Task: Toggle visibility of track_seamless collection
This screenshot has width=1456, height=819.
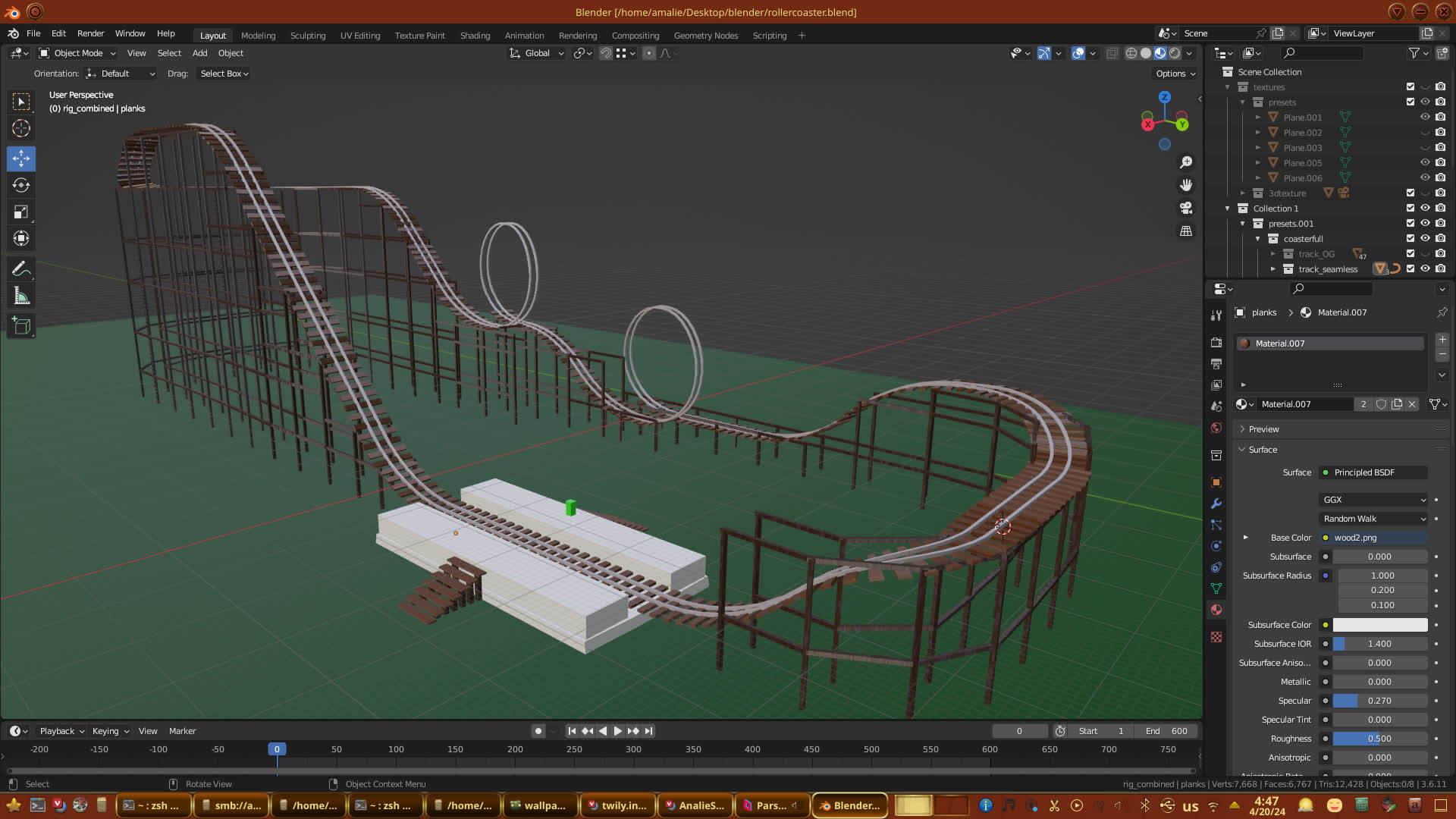Action: [x=1425, y=268]
